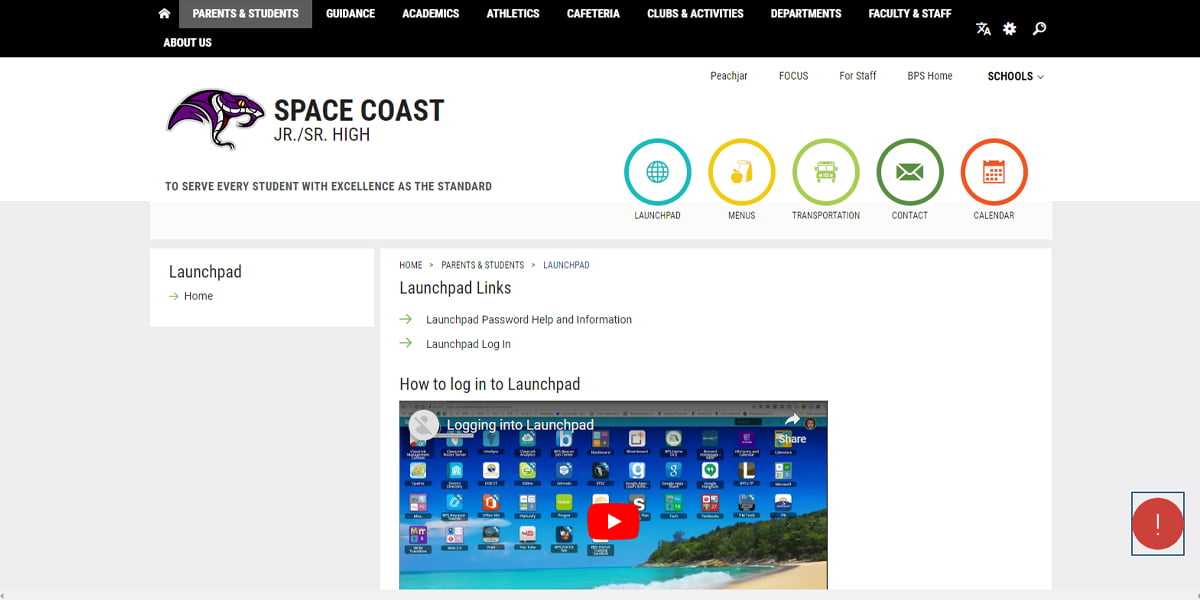Open the Launchpad globe icon
Screen dimensions: 1200x600
point(657,172)
